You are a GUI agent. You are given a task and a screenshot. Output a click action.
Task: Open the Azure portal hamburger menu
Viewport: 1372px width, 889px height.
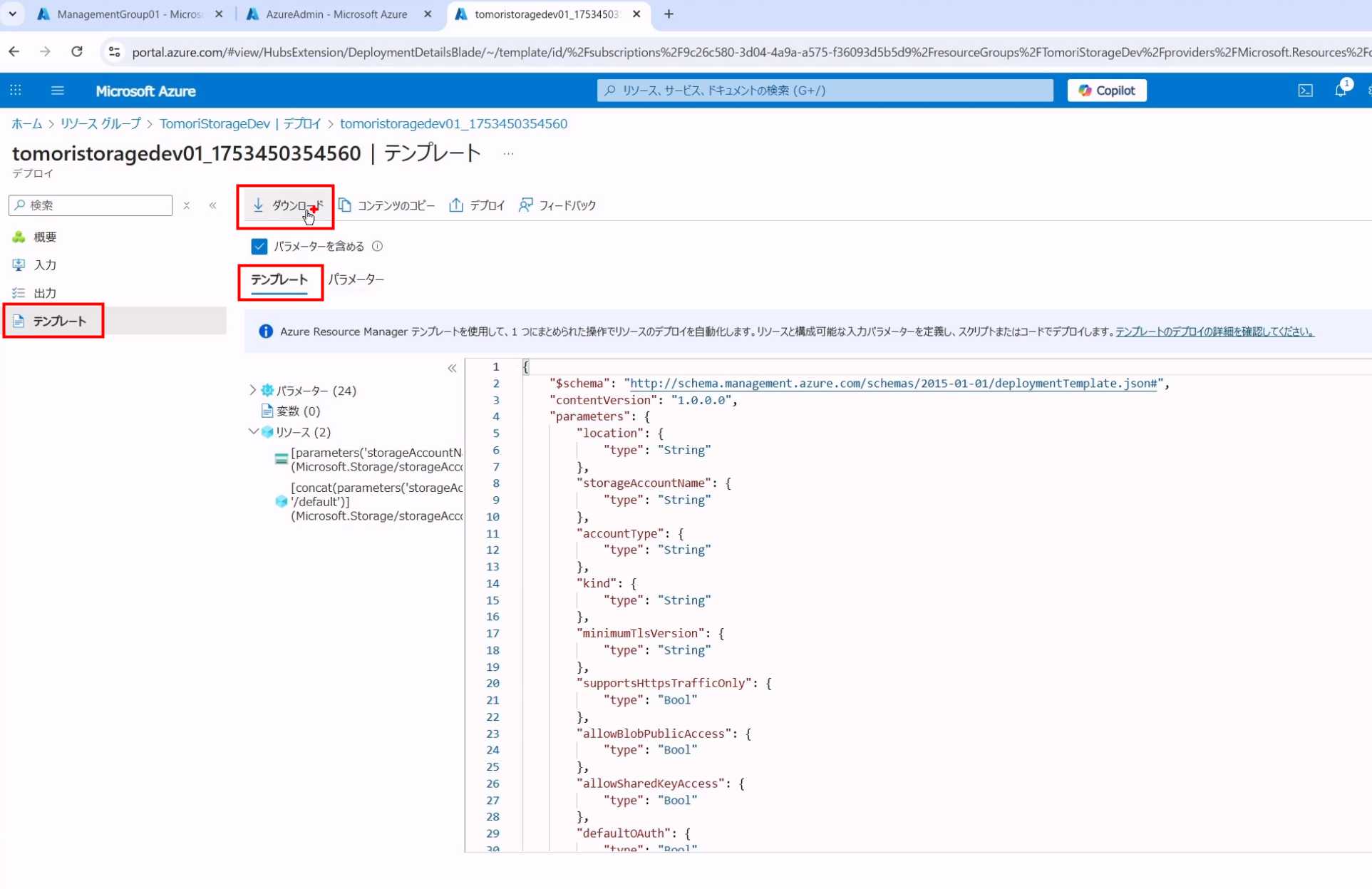[58, 91]
